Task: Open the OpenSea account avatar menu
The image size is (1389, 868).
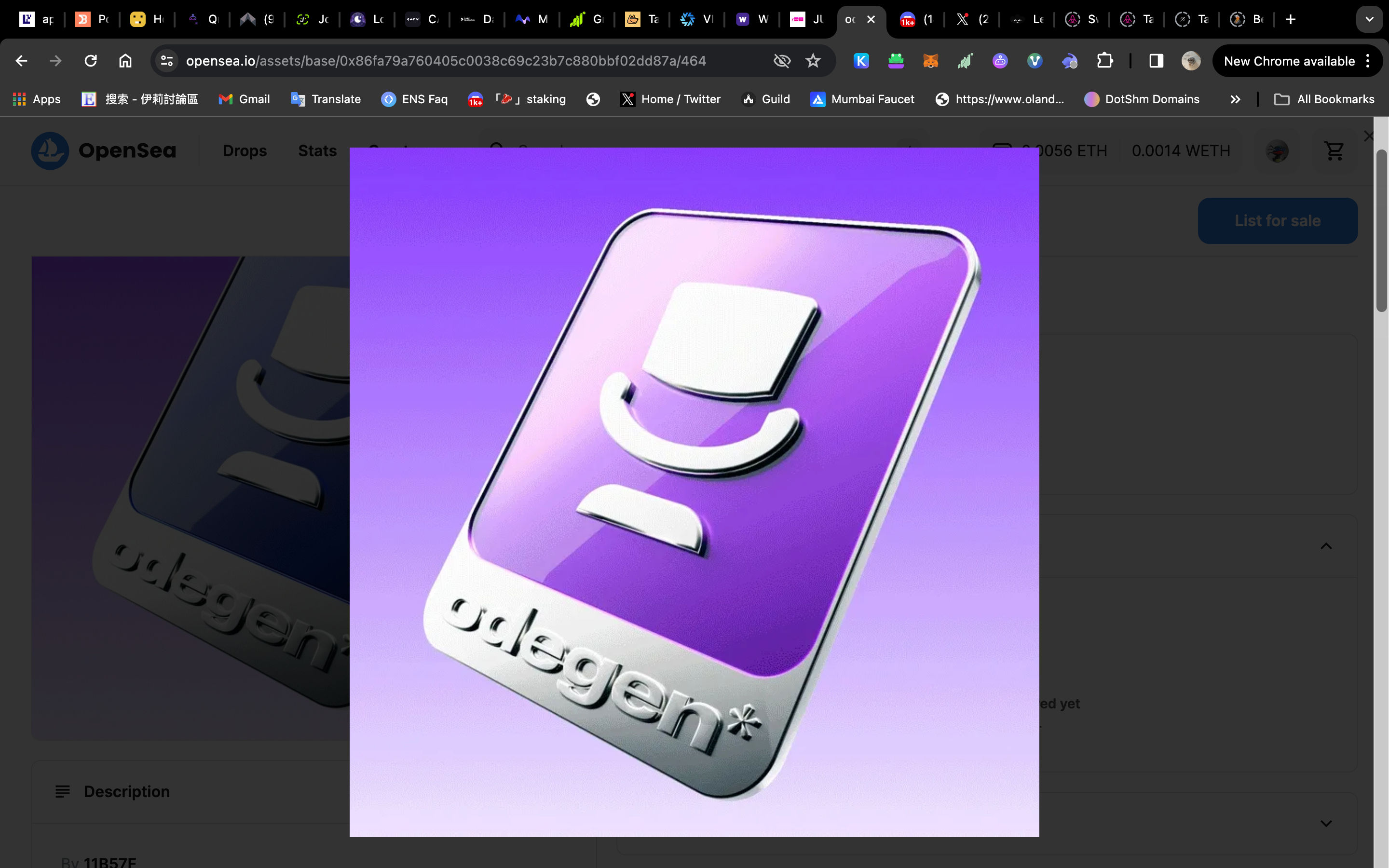Action: click(1277, 151)
